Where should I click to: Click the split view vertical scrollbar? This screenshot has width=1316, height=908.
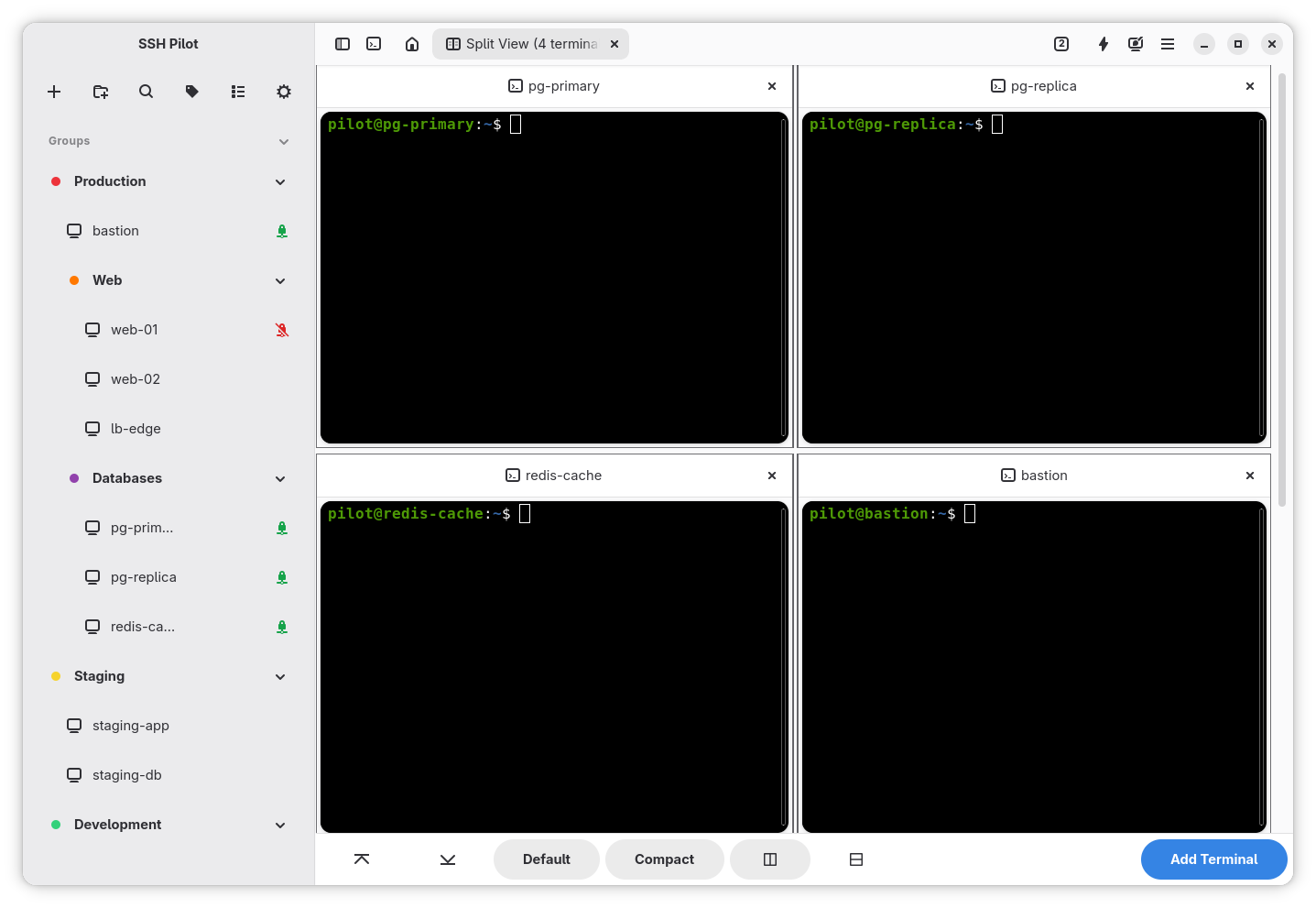pos(1282,290)
